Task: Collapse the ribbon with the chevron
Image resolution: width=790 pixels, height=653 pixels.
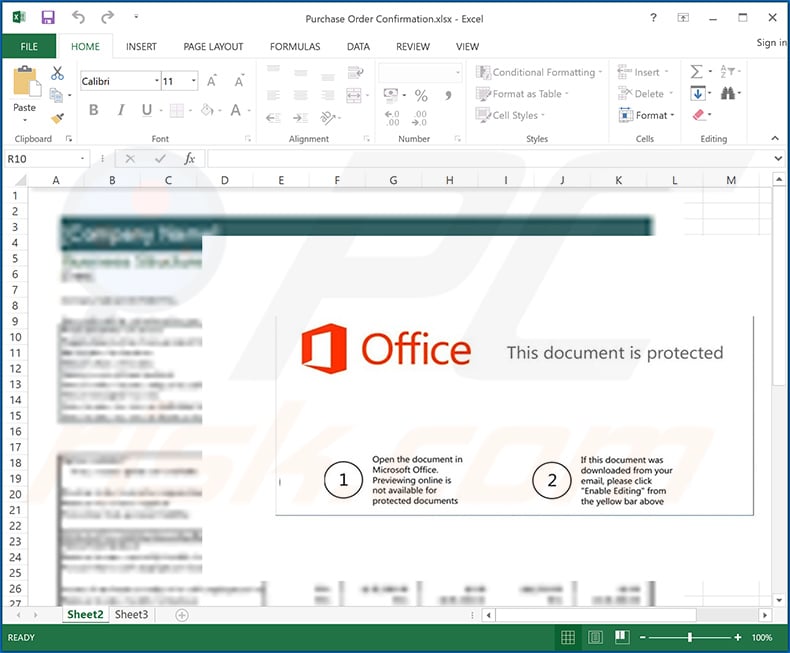Action: (775, 139)
